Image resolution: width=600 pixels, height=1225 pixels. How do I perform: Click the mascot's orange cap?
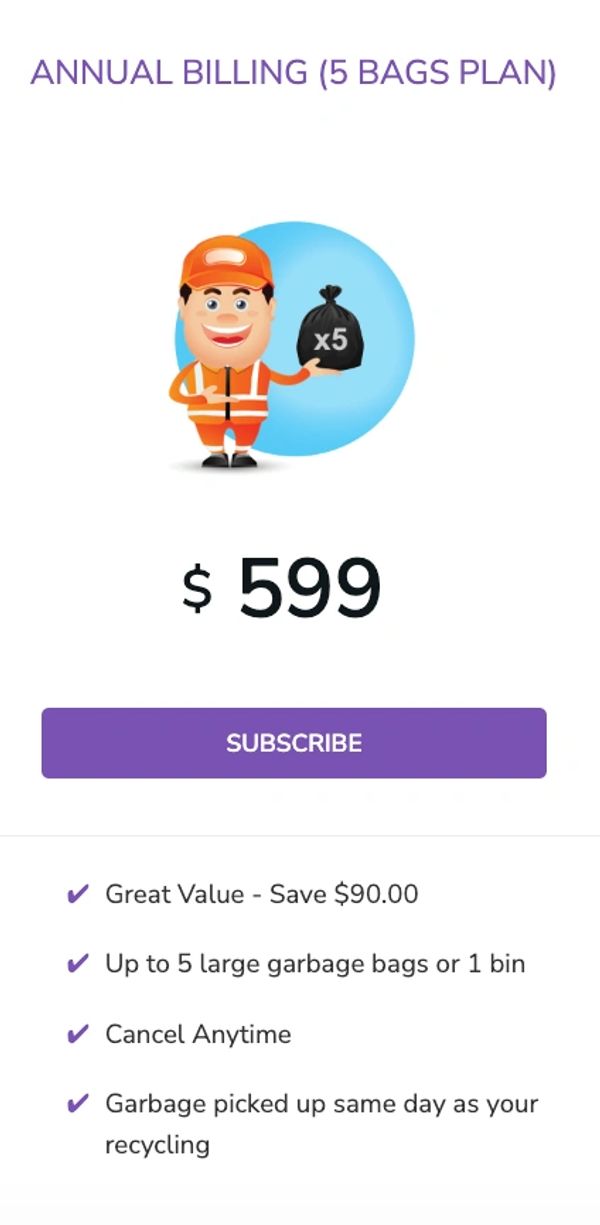pyautogui.click(x=228, y=262)
